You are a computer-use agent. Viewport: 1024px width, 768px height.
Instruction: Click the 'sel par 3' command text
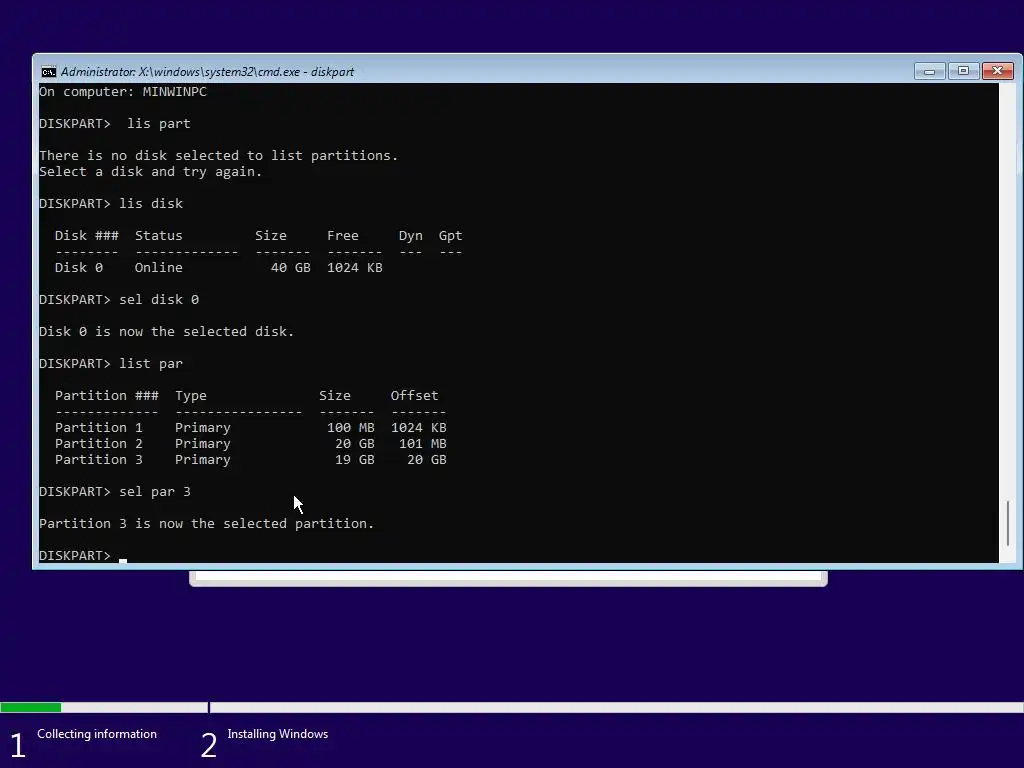pyautogui.click(x=155, y=492)
